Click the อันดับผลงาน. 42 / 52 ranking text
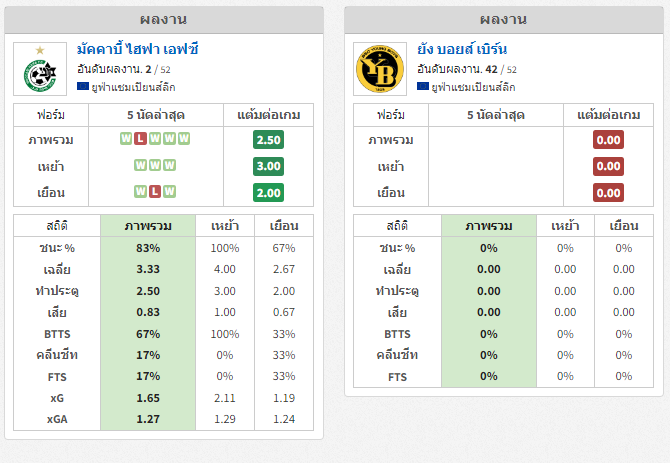The height and width of the screenshot is (463, 670). pos(467,69)
